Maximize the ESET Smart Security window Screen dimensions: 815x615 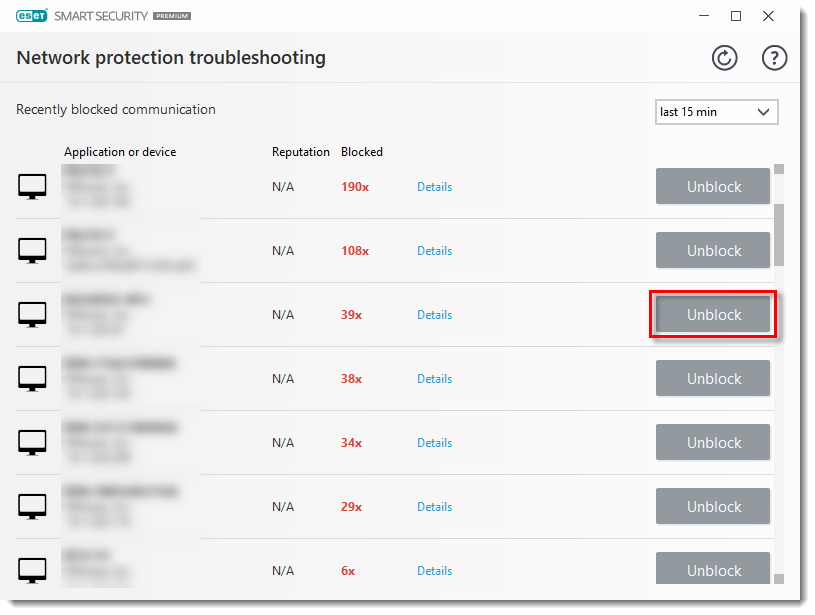pos(736,16)
